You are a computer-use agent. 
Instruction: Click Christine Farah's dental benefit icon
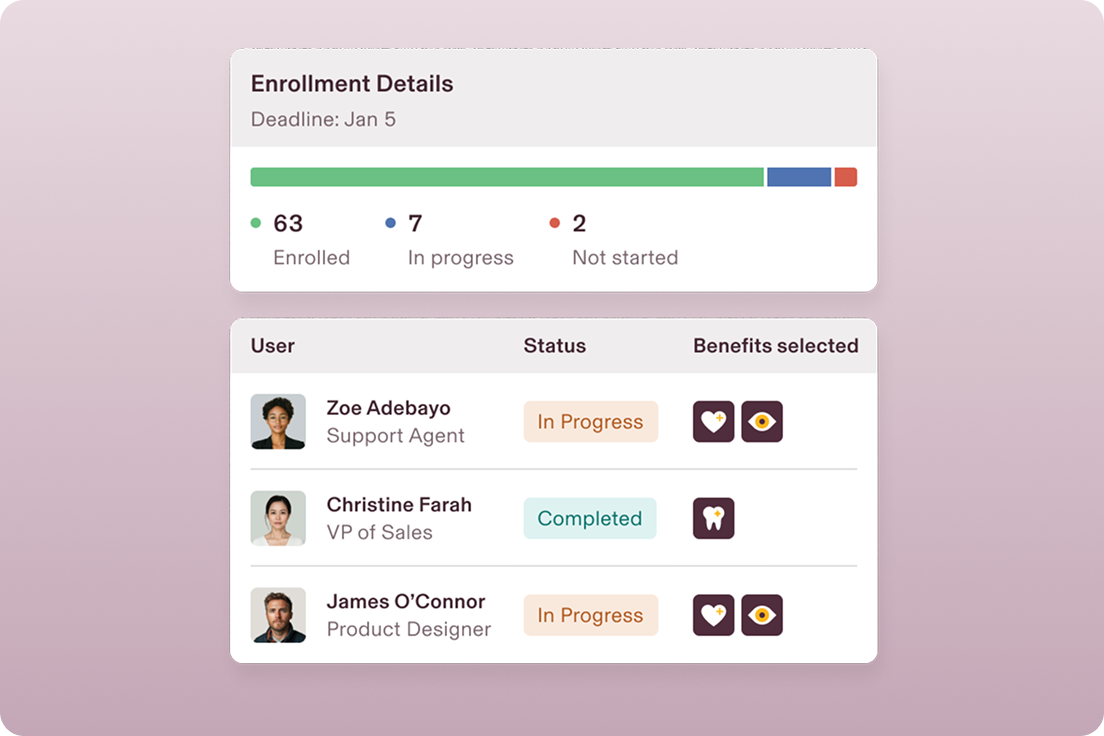pyautogui.click(x=712, y=518)
